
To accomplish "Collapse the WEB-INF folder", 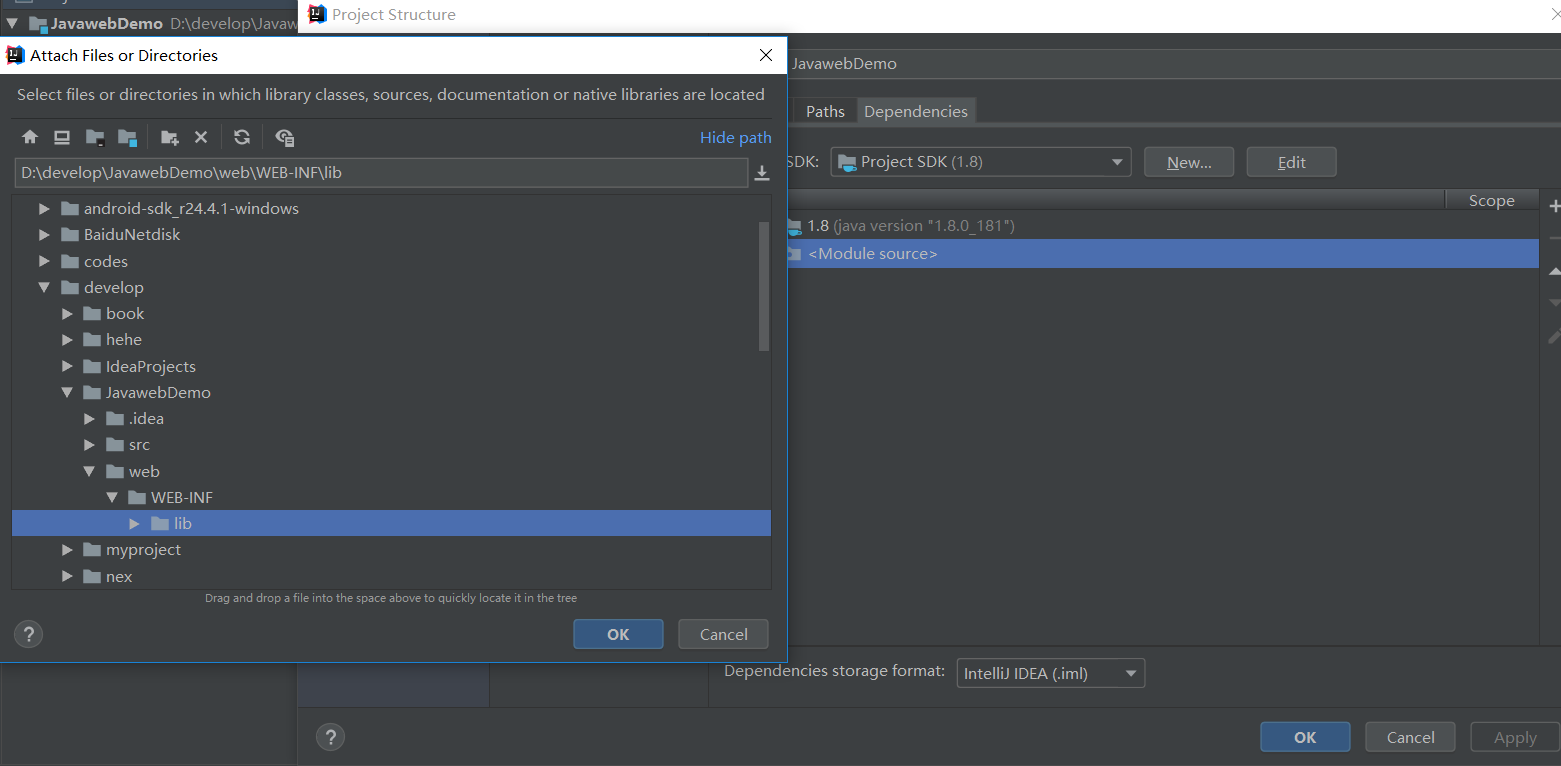I will tap(112, 498).
